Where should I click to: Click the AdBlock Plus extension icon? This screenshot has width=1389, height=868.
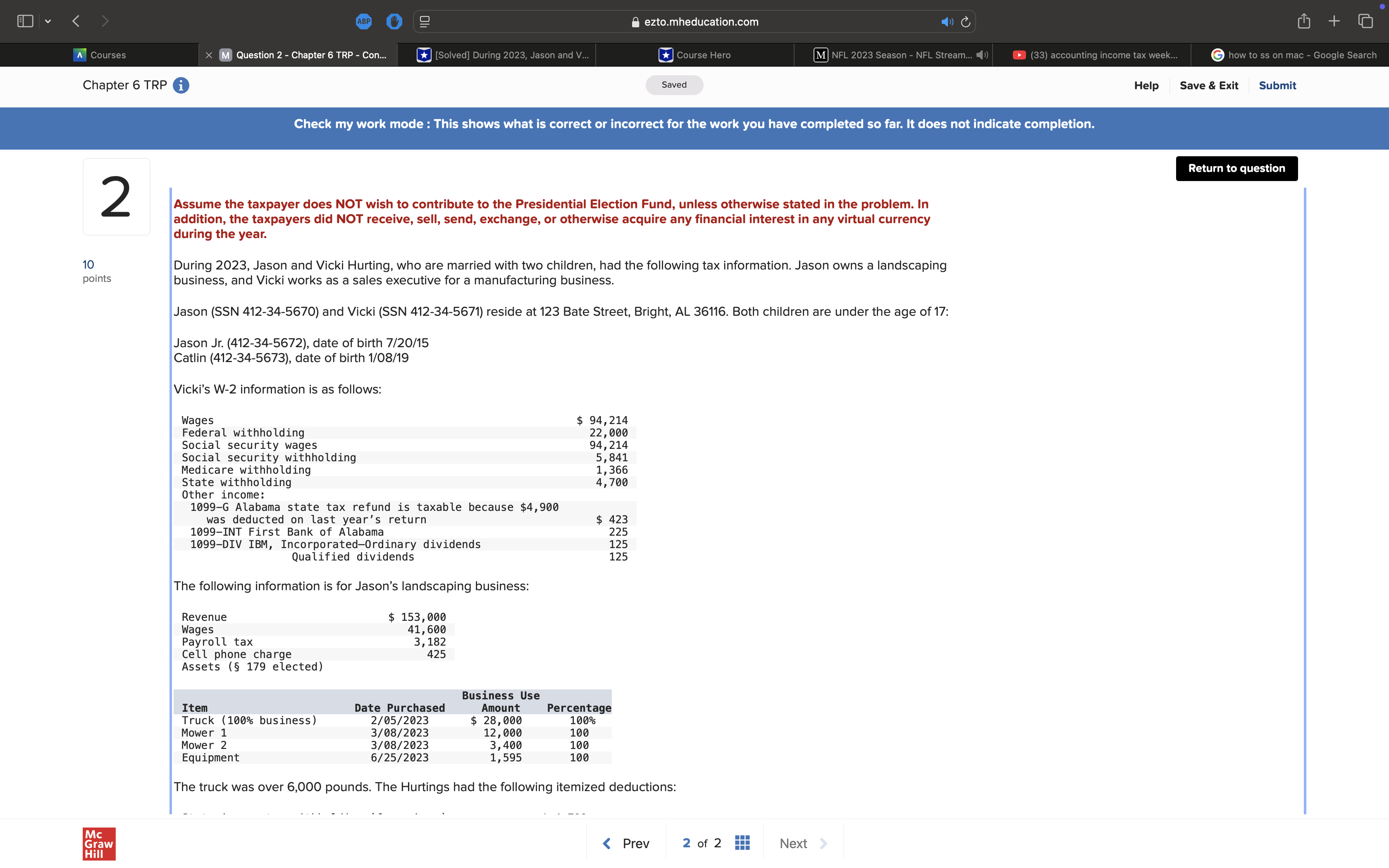(x=363, y=22)
